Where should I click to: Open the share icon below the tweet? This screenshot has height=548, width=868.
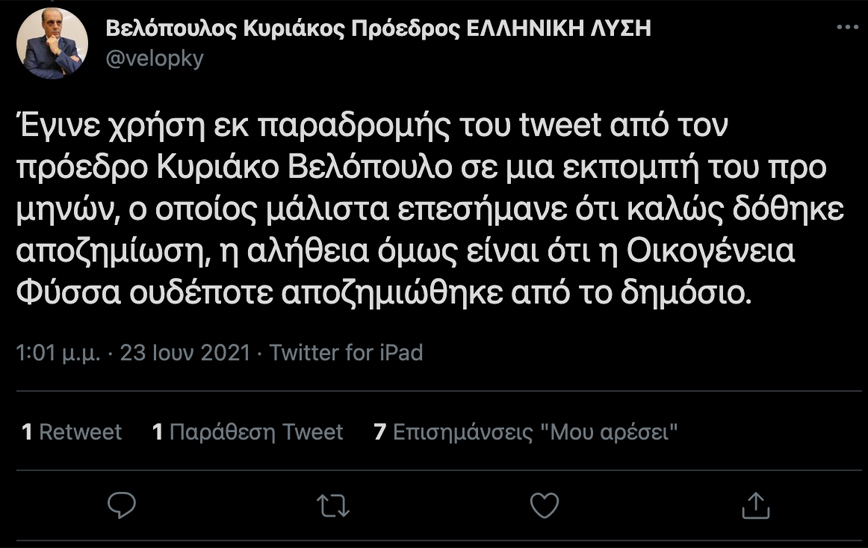(x=755, y=503)
